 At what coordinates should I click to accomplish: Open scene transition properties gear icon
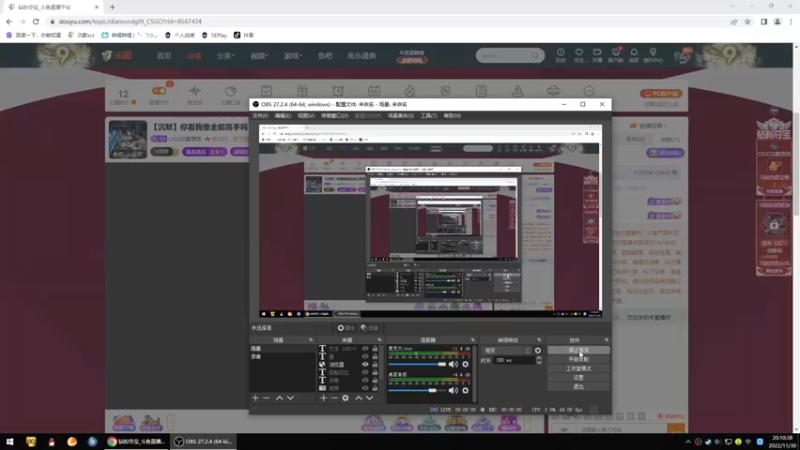pos(538,351)
